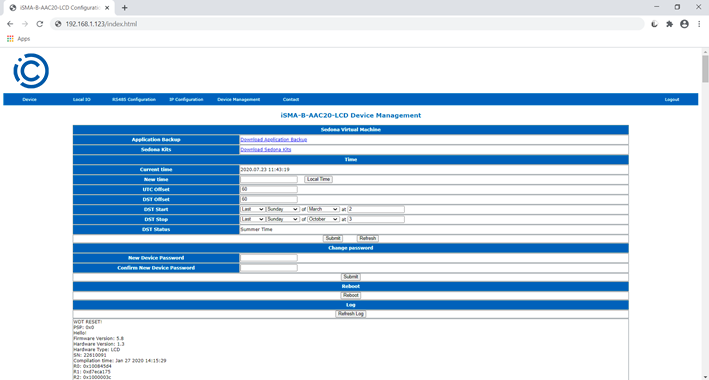This screenshot has width=709, height=380.
Task: Click the DST Stop hour field
Action: pyautogui.click(x=376, y=219)
